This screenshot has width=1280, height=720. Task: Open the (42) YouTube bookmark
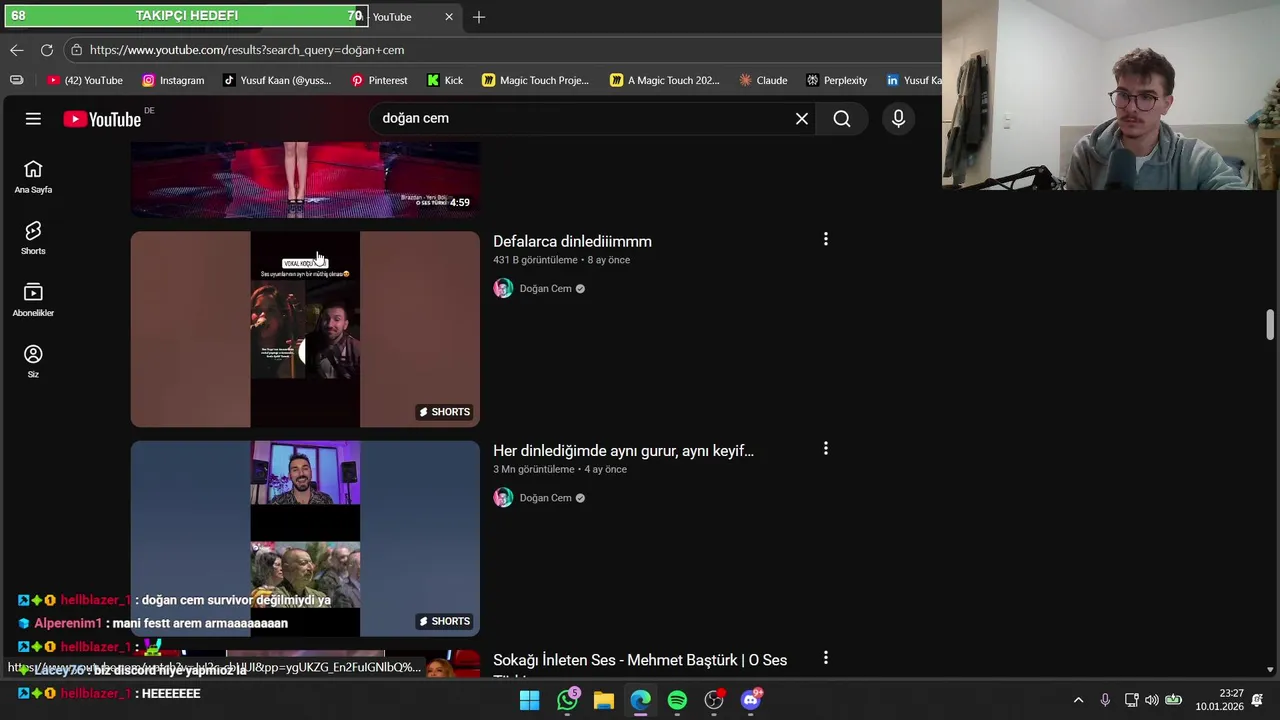85,80
